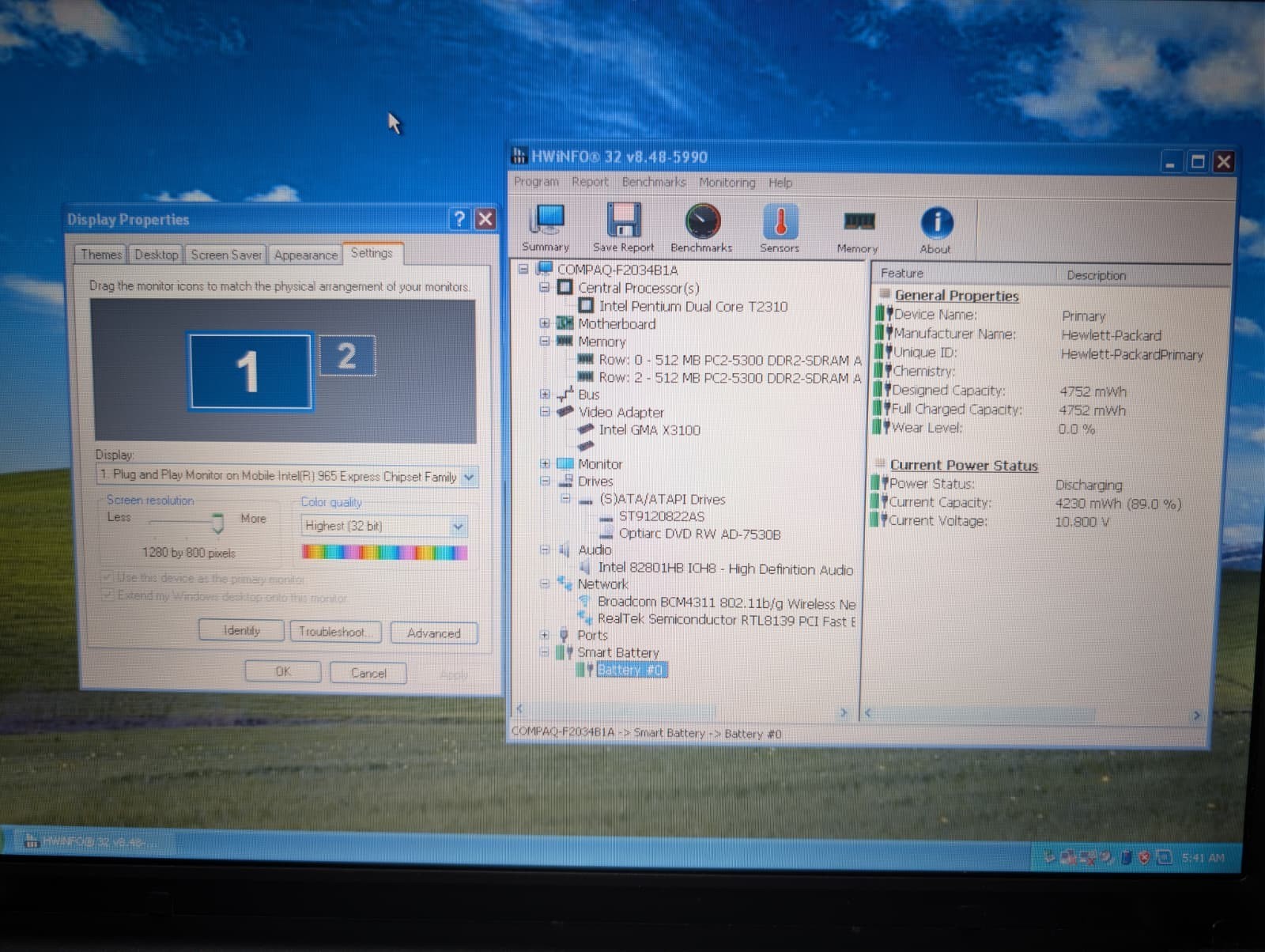1265x952 pixels.
Task: Open the Color quality dropdown
Action: 458,527
